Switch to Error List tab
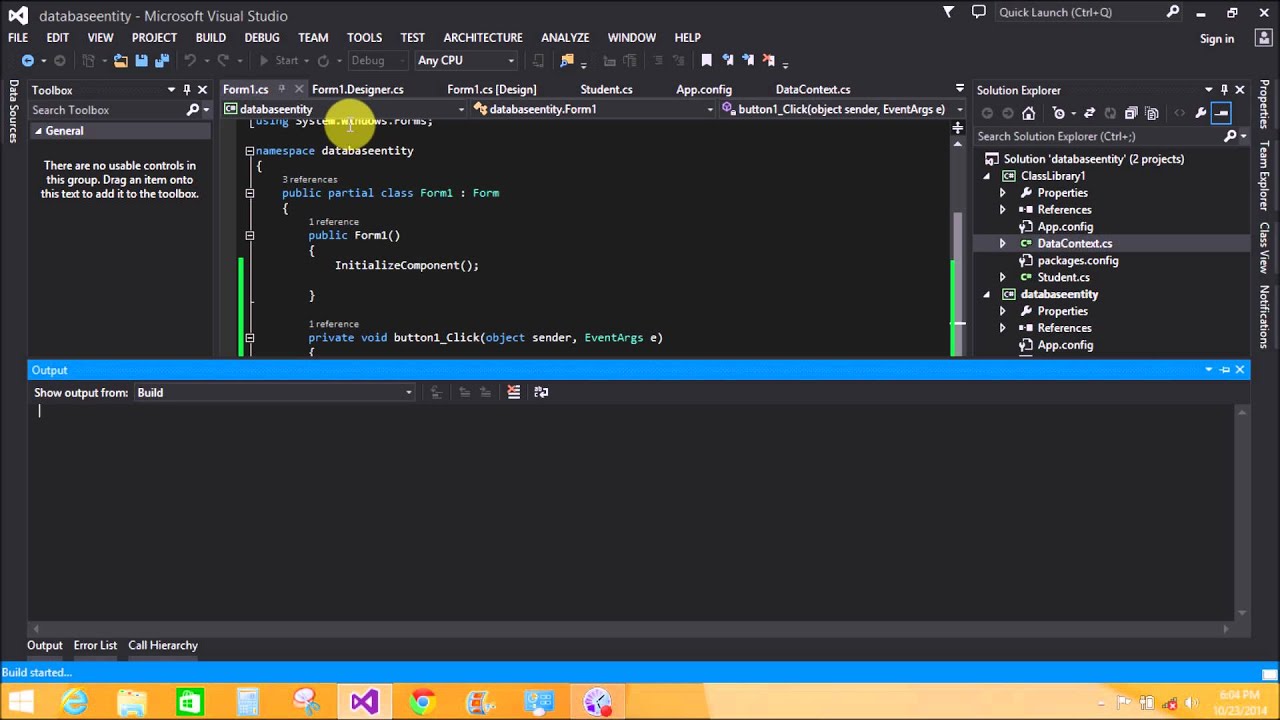The image size is (1280, 720). [95, 645]
